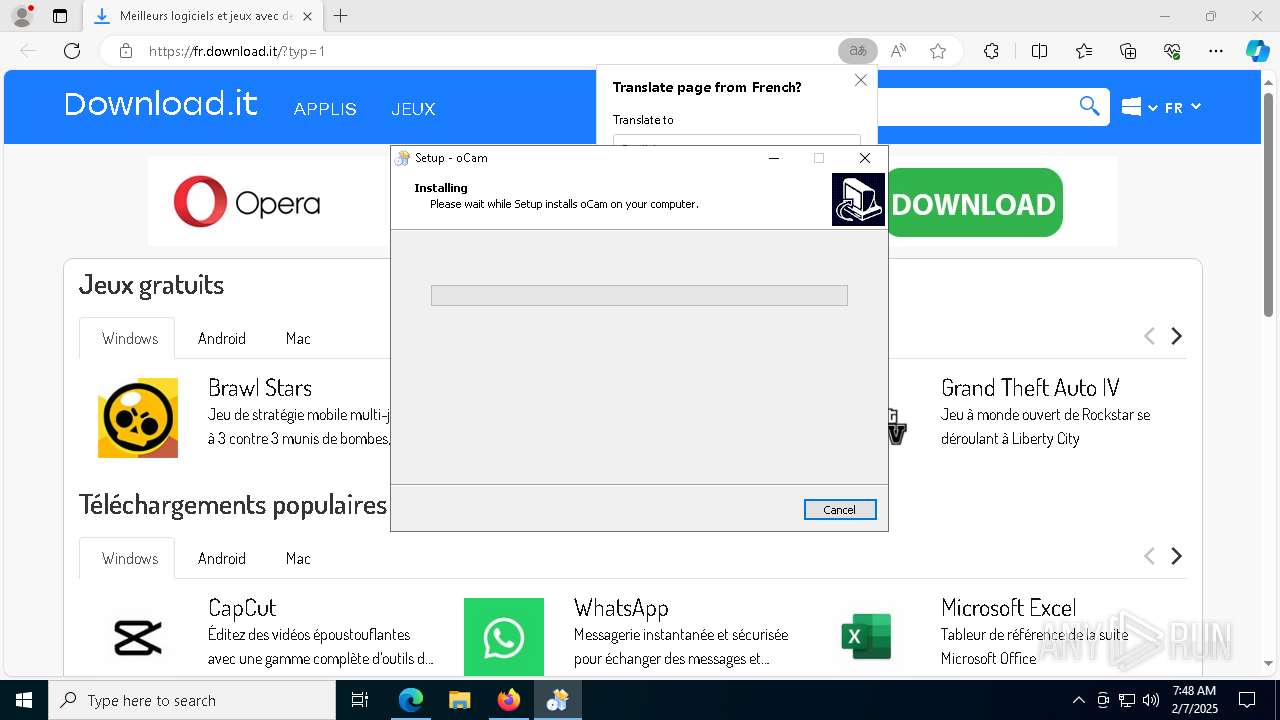
Task: Open the Microsoft Excel app icon
Action: pos(866,637)
